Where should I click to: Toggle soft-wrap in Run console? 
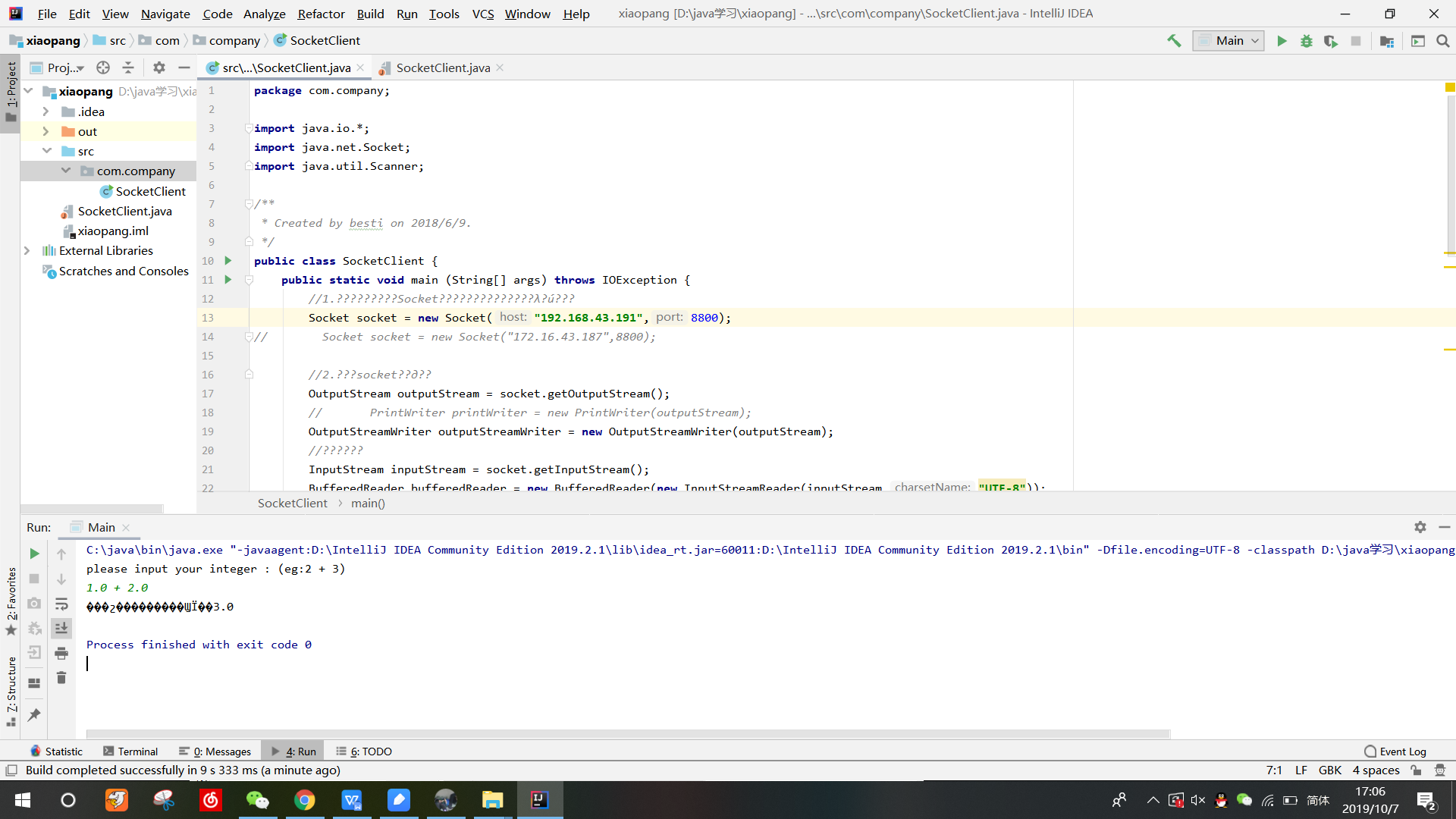coord(61,604)
